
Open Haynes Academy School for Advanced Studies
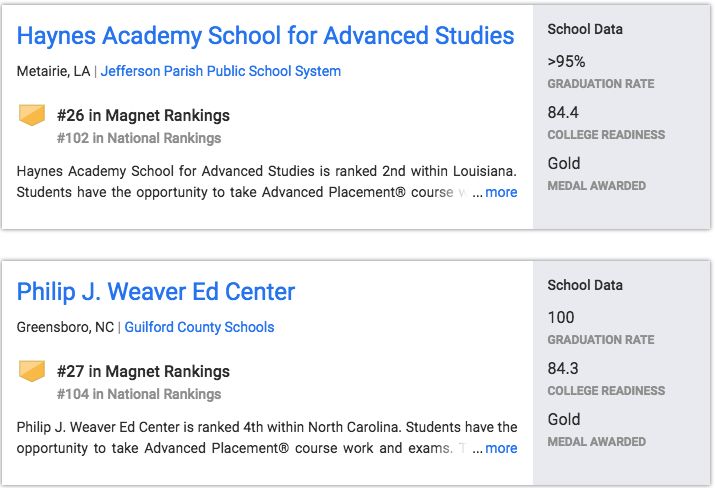(x=265, y=36)
